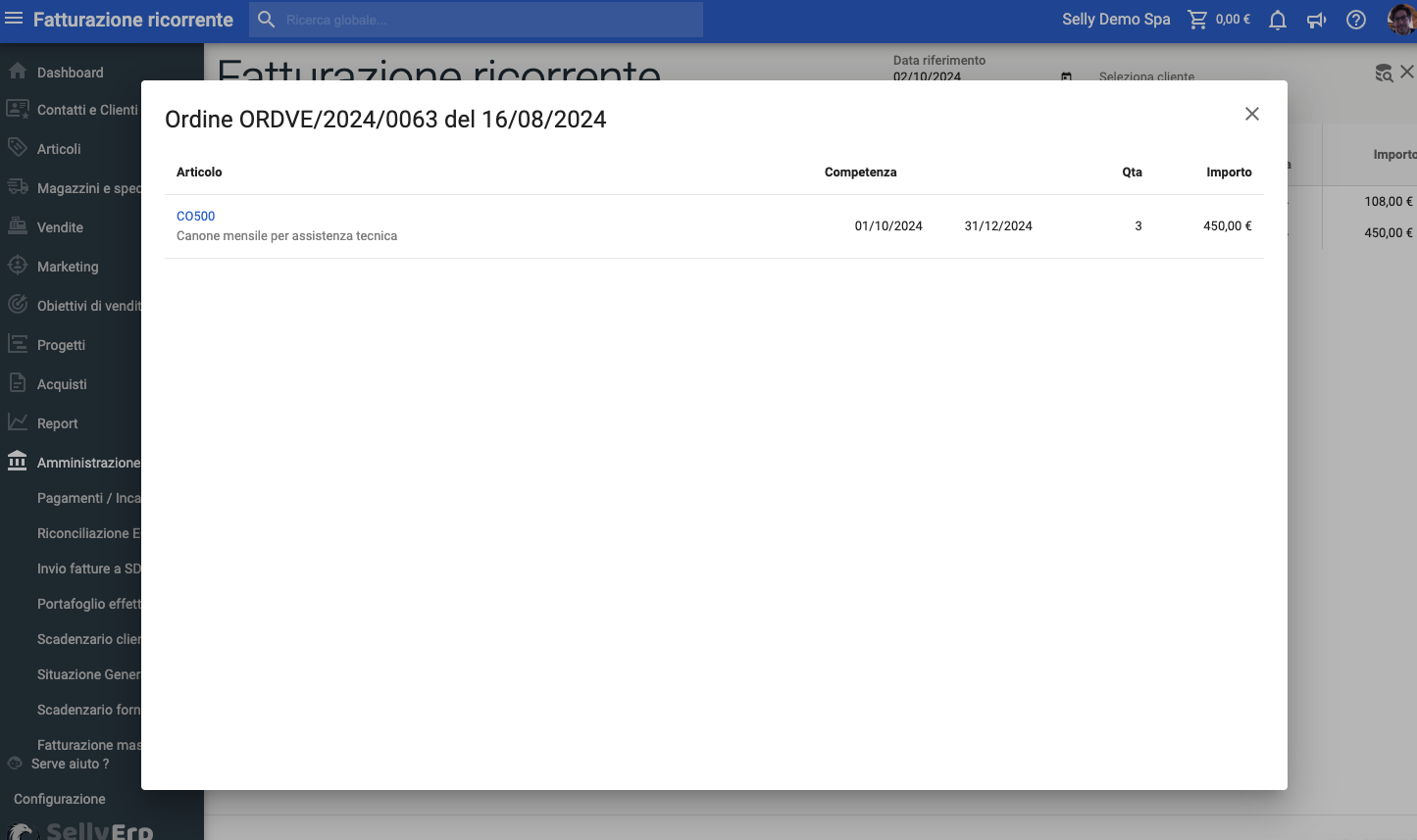Click the Acquisti document icon
Viewport: 1417px width, 840px height.
click(x=18, y=383)
